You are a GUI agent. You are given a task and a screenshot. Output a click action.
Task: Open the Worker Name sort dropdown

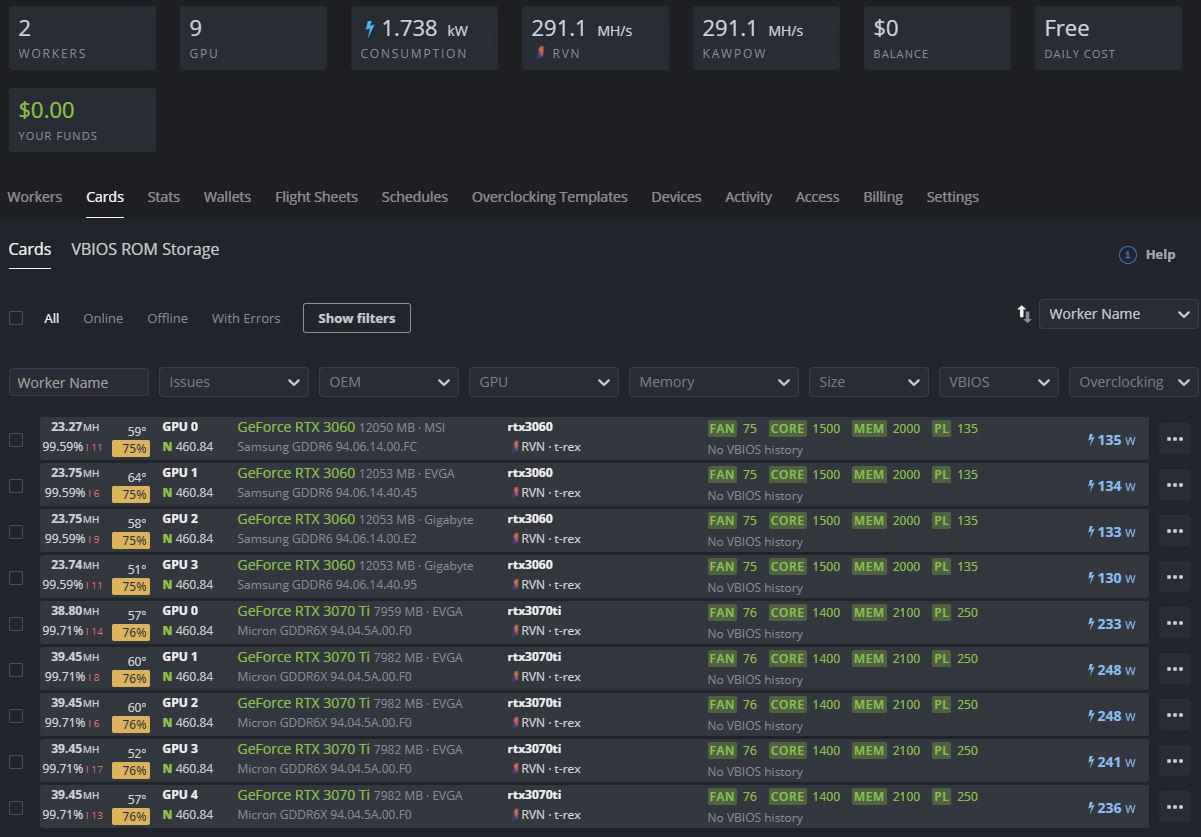pyautogui.click(x=1117, y=313)
